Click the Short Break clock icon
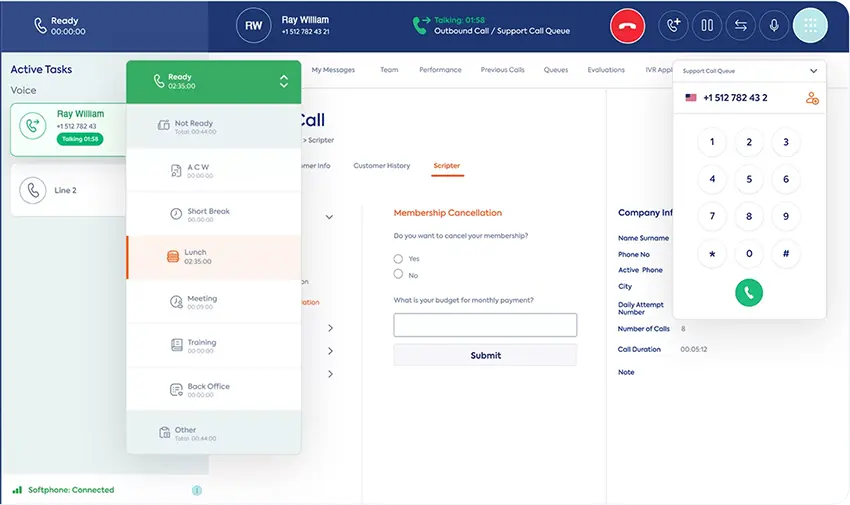The height and width of the screenshot is (505, 850). (176, 214)
